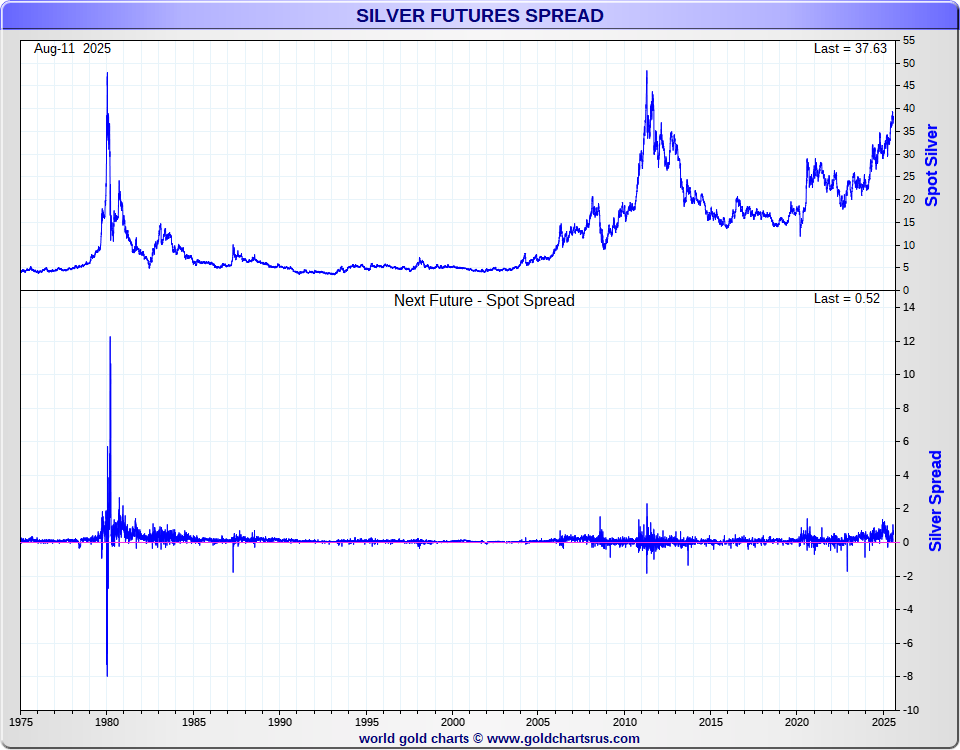960x750 pixels.
Task: Click the 2010 year label
Action: click(624, 722)
